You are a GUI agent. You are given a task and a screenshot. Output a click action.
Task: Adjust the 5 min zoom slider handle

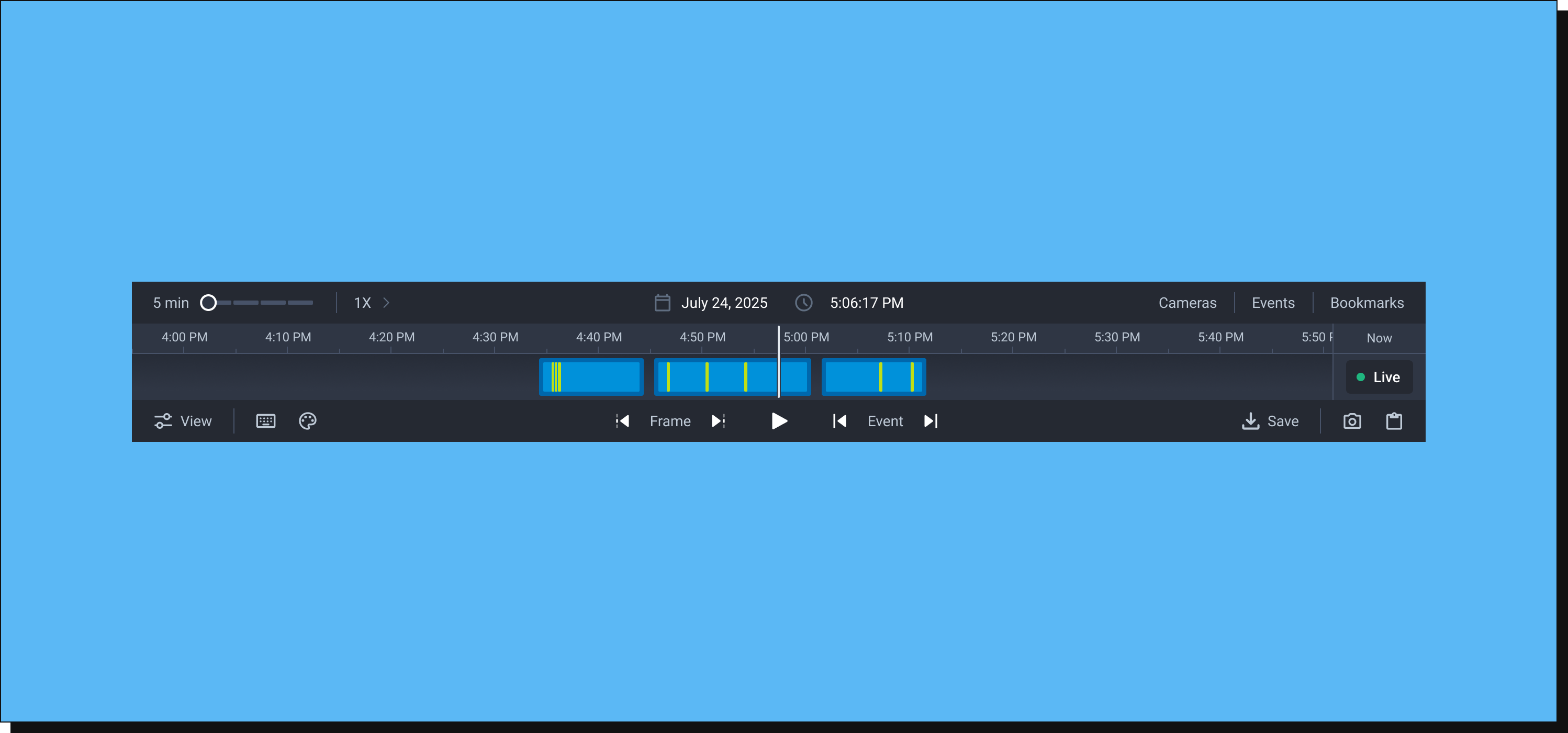[208, 303]
